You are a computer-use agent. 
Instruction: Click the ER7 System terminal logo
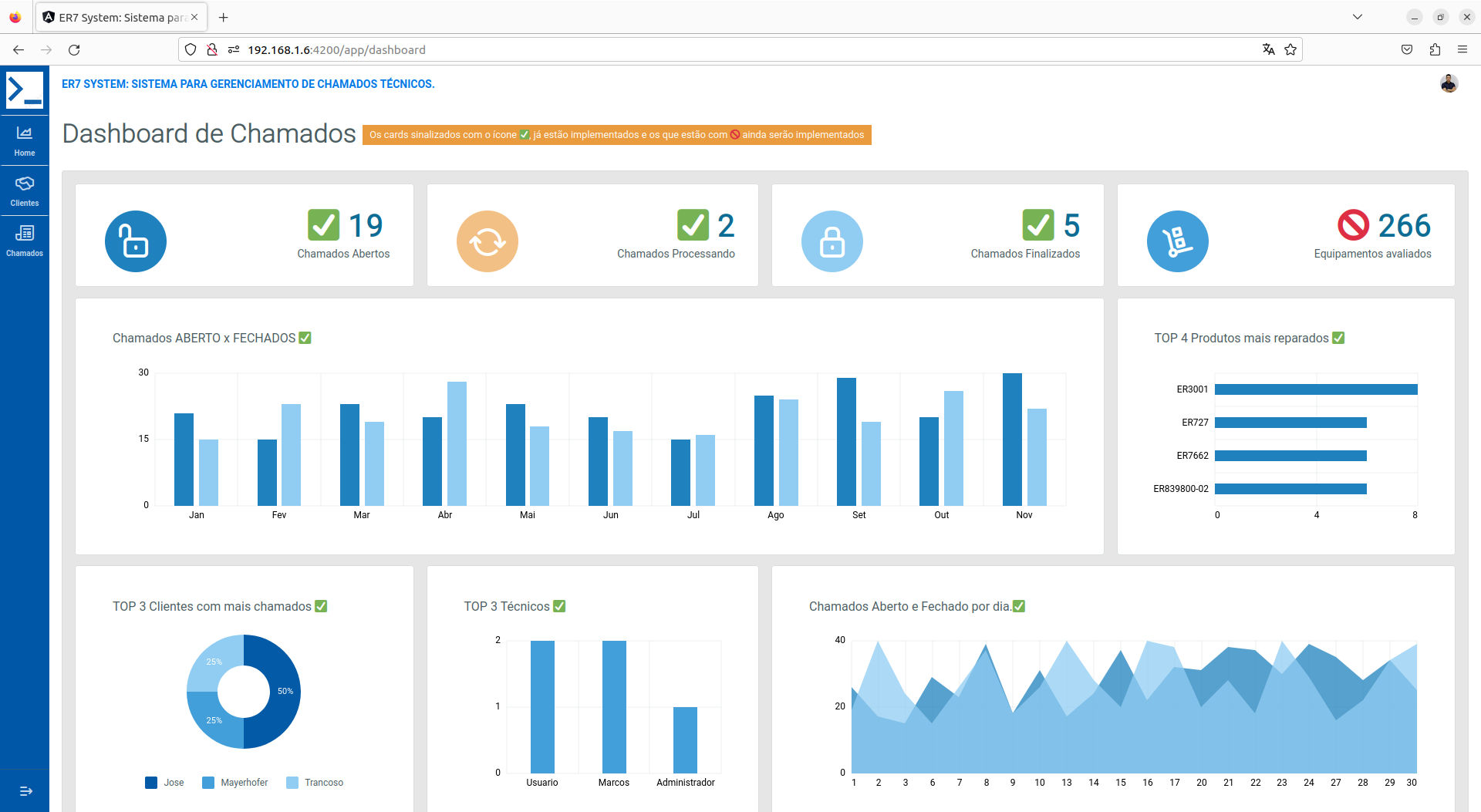point(25,90)
